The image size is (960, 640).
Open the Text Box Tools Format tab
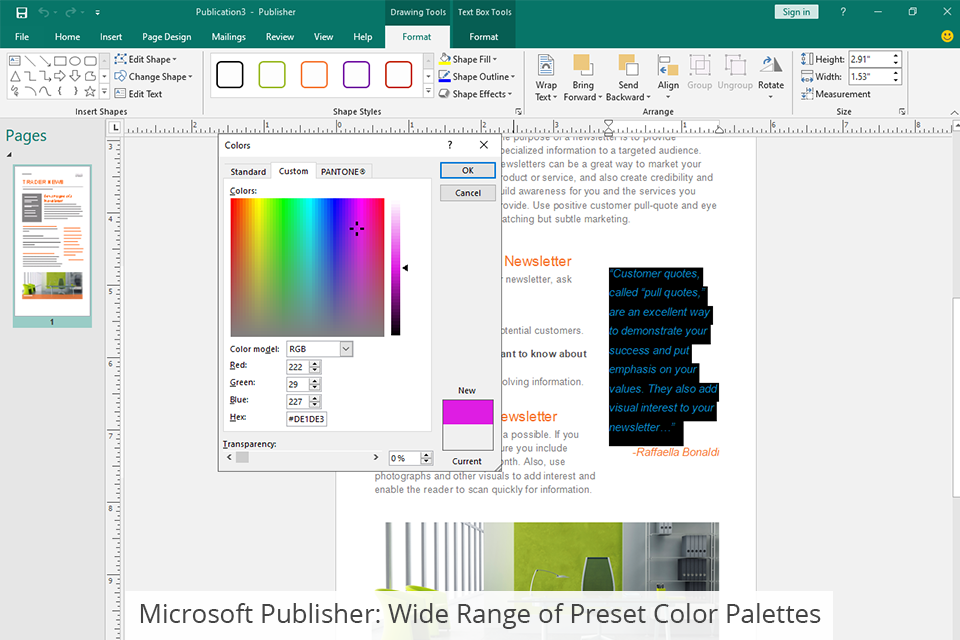tap(484, 37)
